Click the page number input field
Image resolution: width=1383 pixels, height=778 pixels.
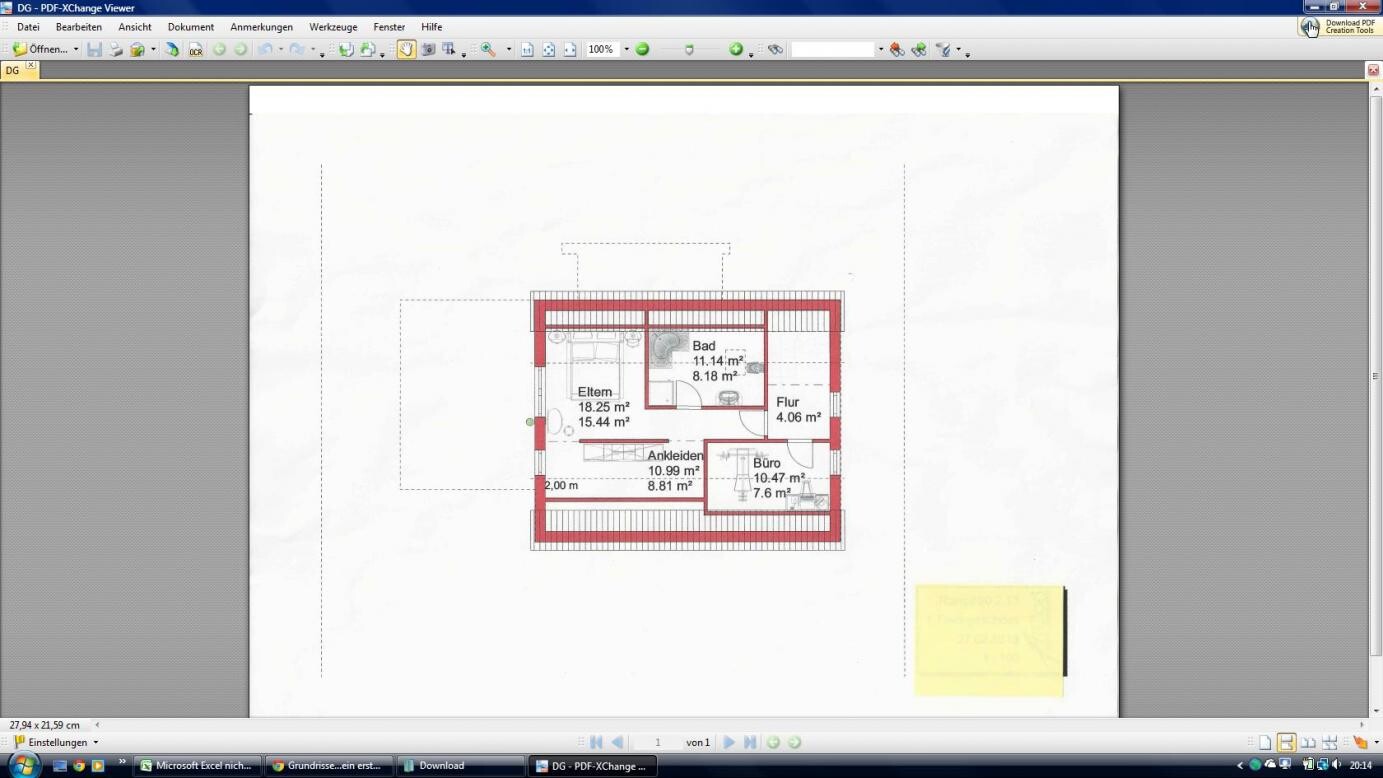point(658,742)
